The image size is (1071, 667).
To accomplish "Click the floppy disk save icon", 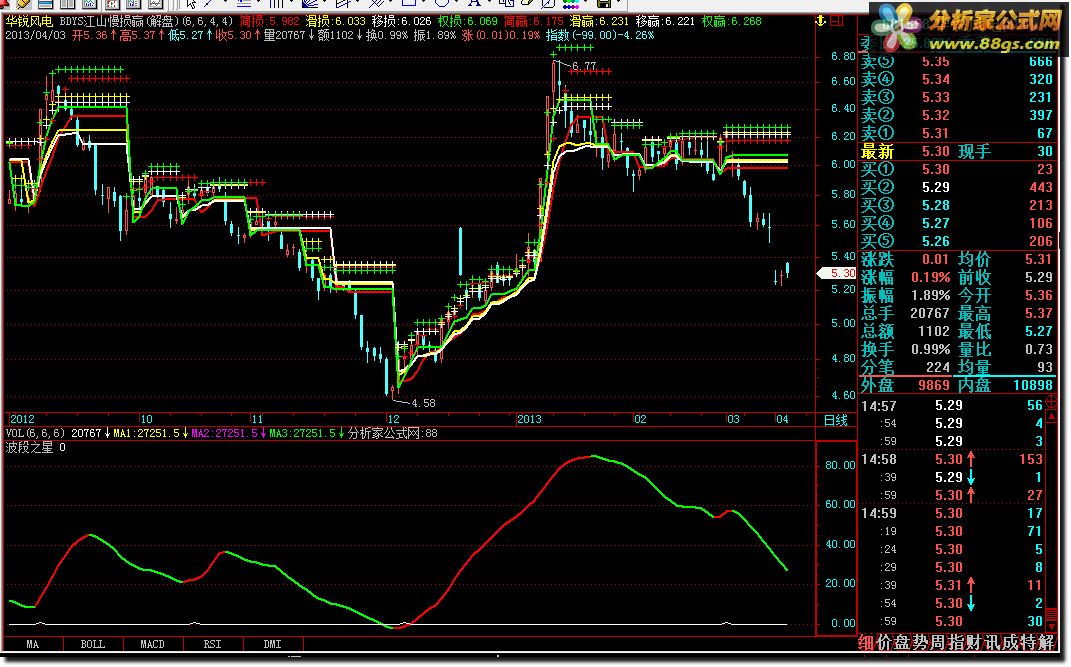I will [x=603, y=3].
